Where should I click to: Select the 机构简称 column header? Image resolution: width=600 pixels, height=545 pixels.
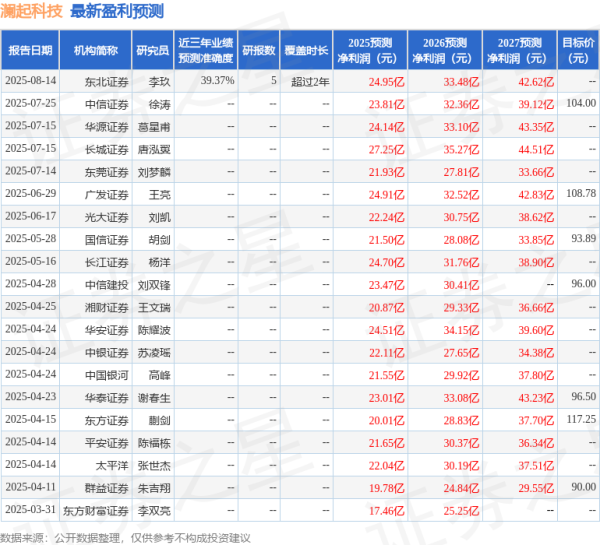(96, 50)
